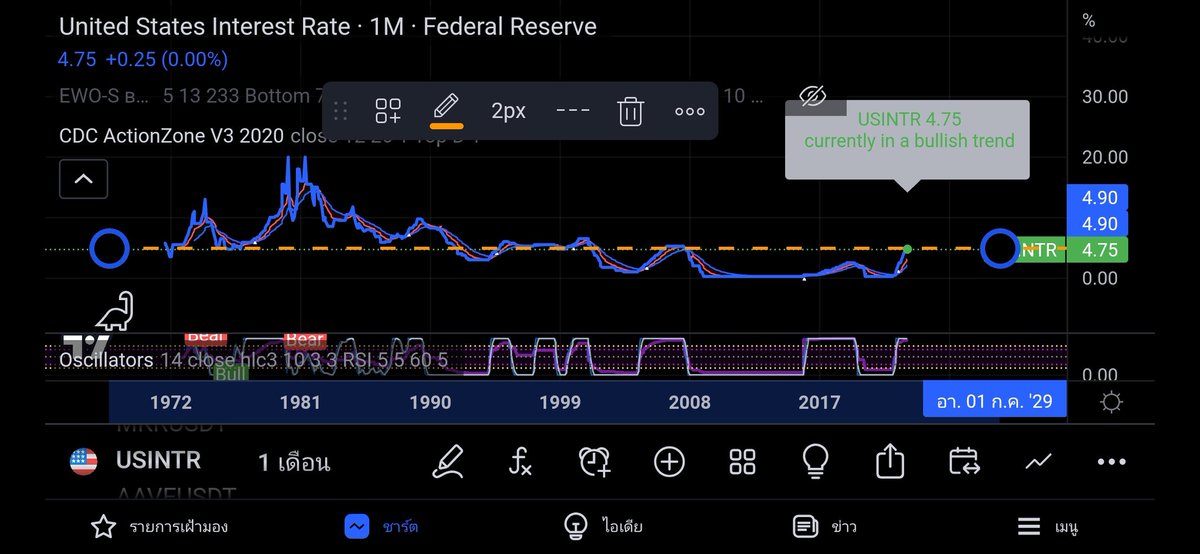Tap the 1990 time axis label

[430, 402]
